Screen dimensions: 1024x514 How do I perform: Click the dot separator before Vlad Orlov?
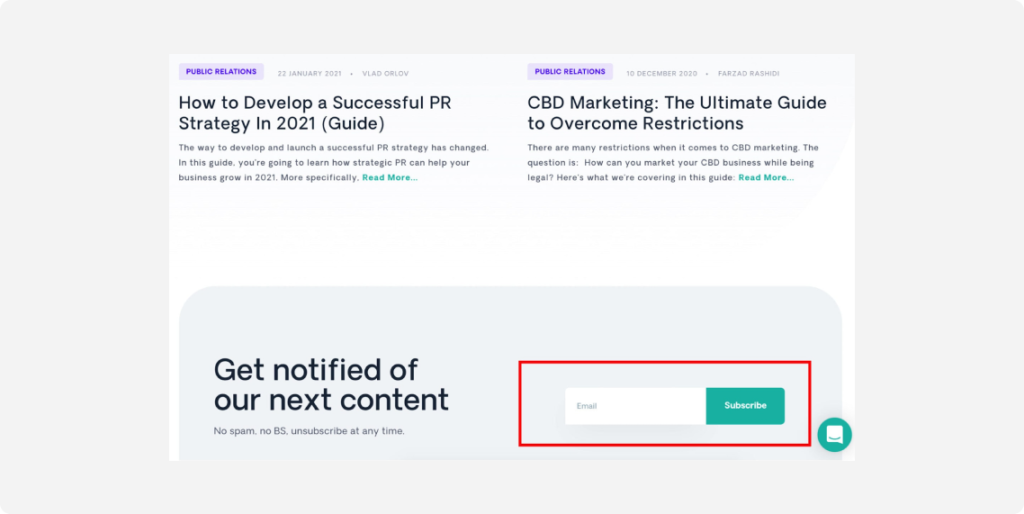tap(351, 74)
